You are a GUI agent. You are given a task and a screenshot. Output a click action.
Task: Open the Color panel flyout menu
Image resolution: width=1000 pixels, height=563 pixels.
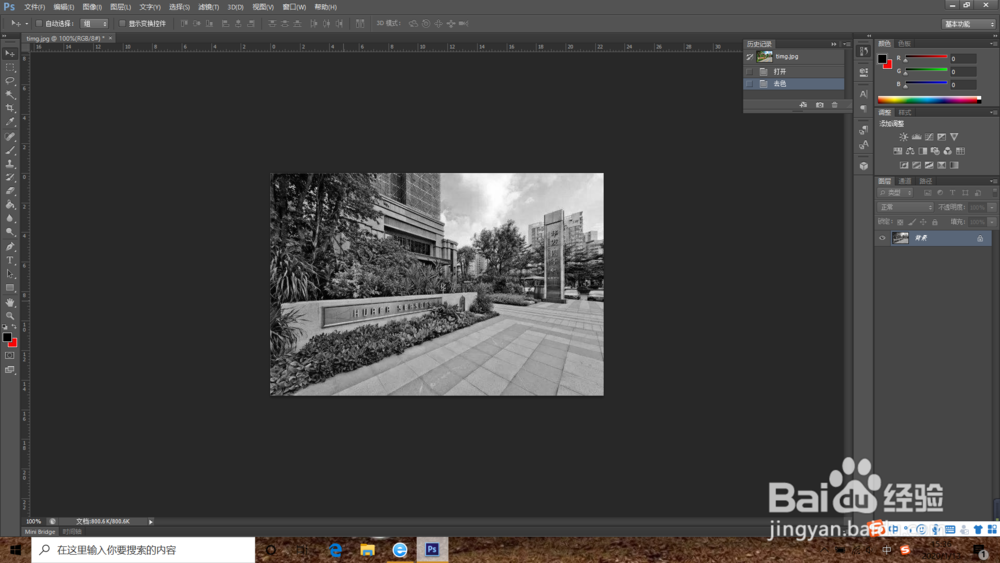pyautogui.click(x=993, y=43)
